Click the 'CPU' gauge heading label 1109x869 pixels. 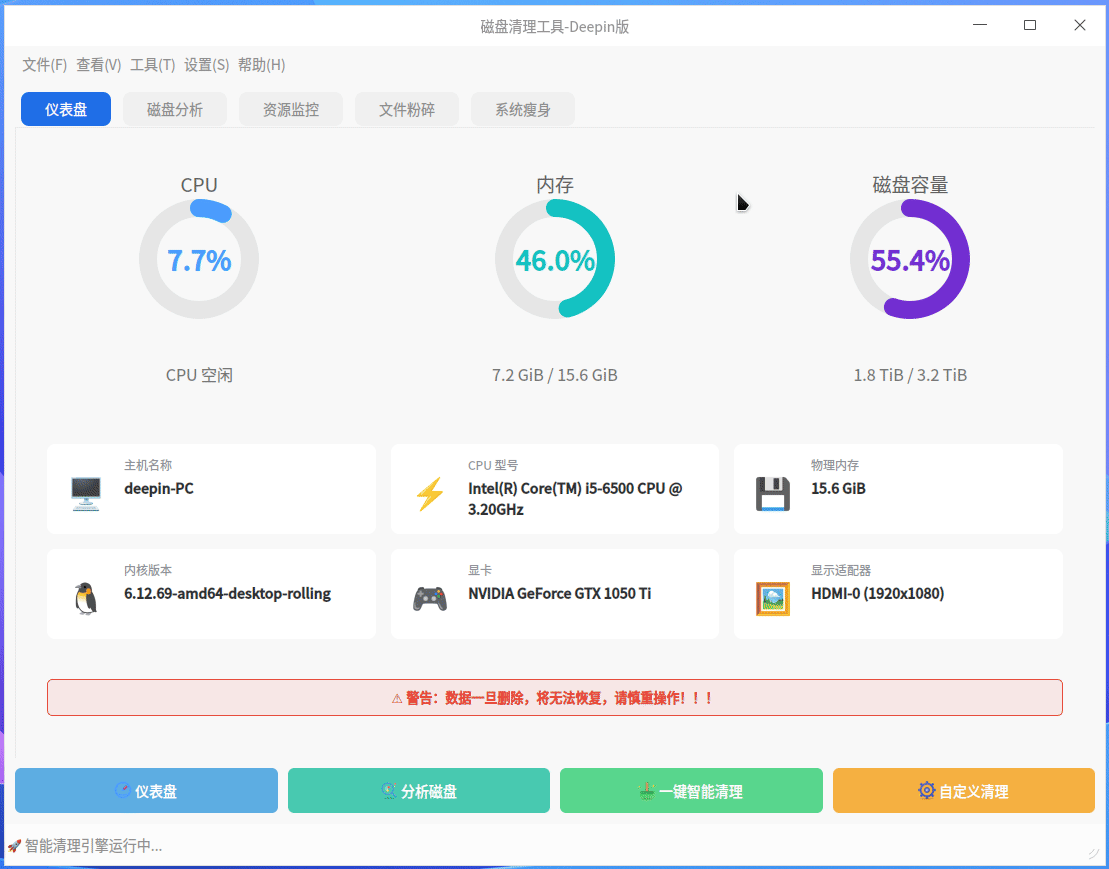[x=199, y=185]
